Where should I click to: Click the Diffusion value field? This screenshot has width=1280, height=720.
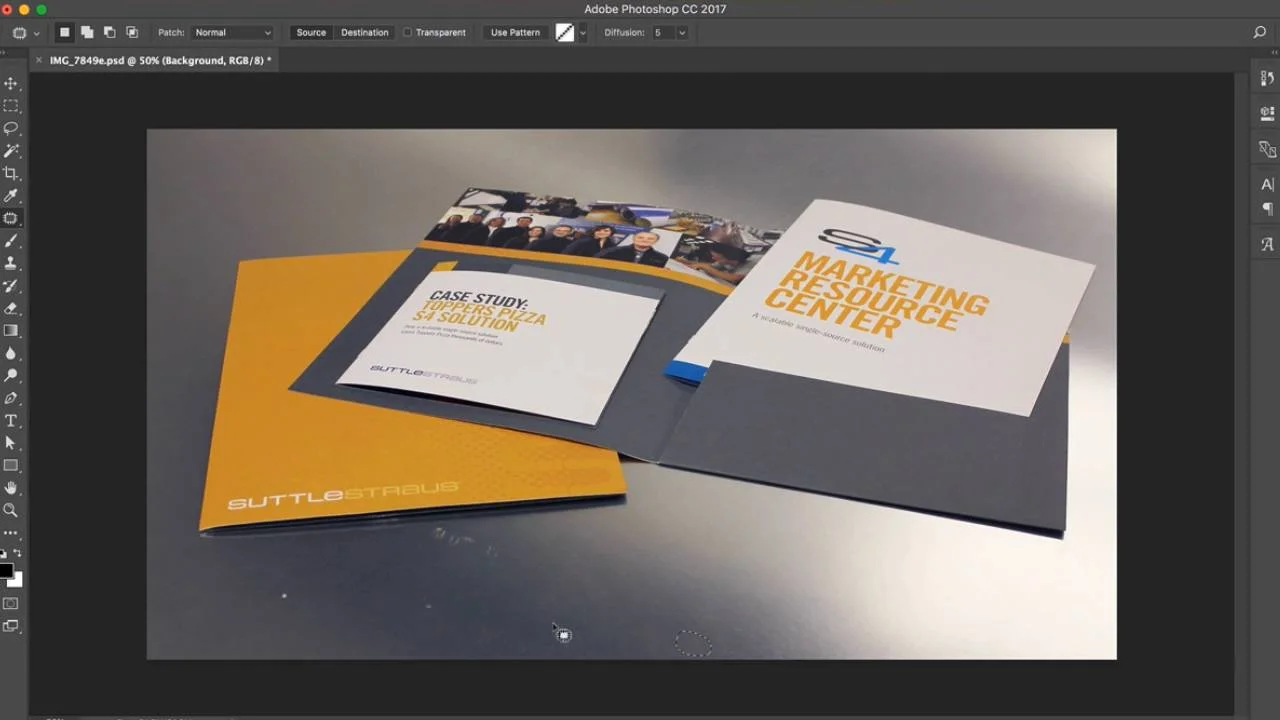(663, 33)
